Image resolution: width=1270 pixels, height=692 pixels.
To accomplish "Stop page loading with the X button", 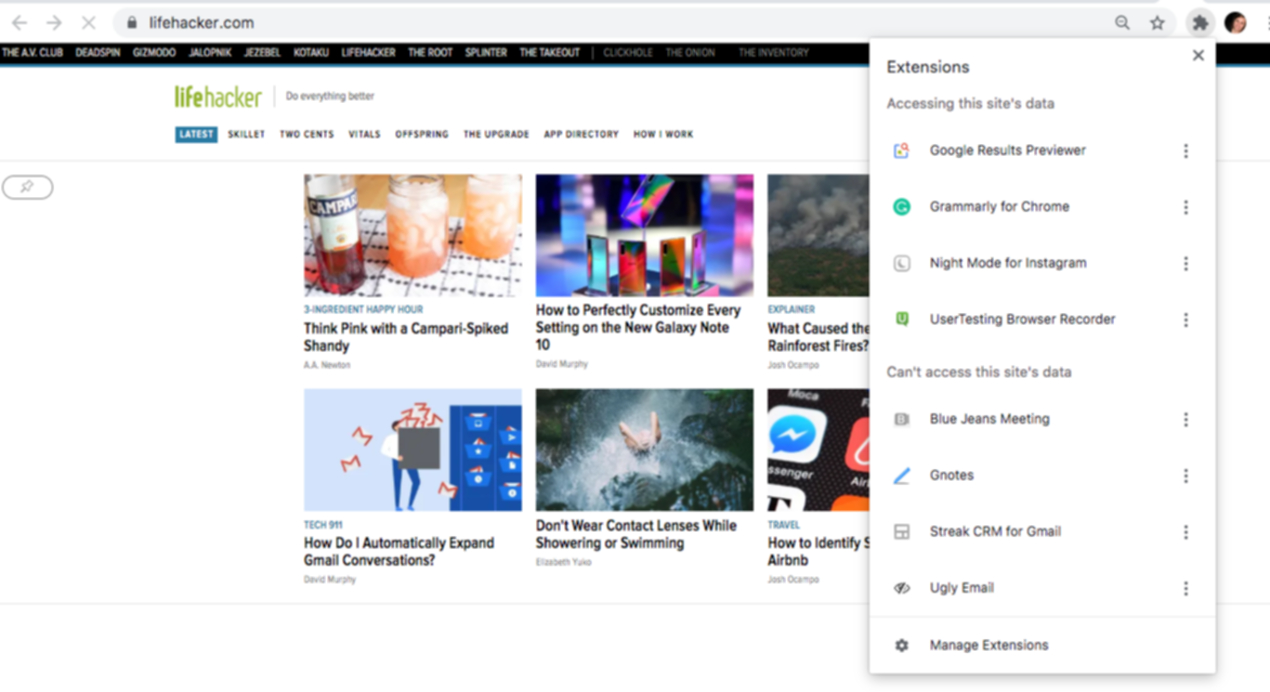I will click(x=88, y=23).
